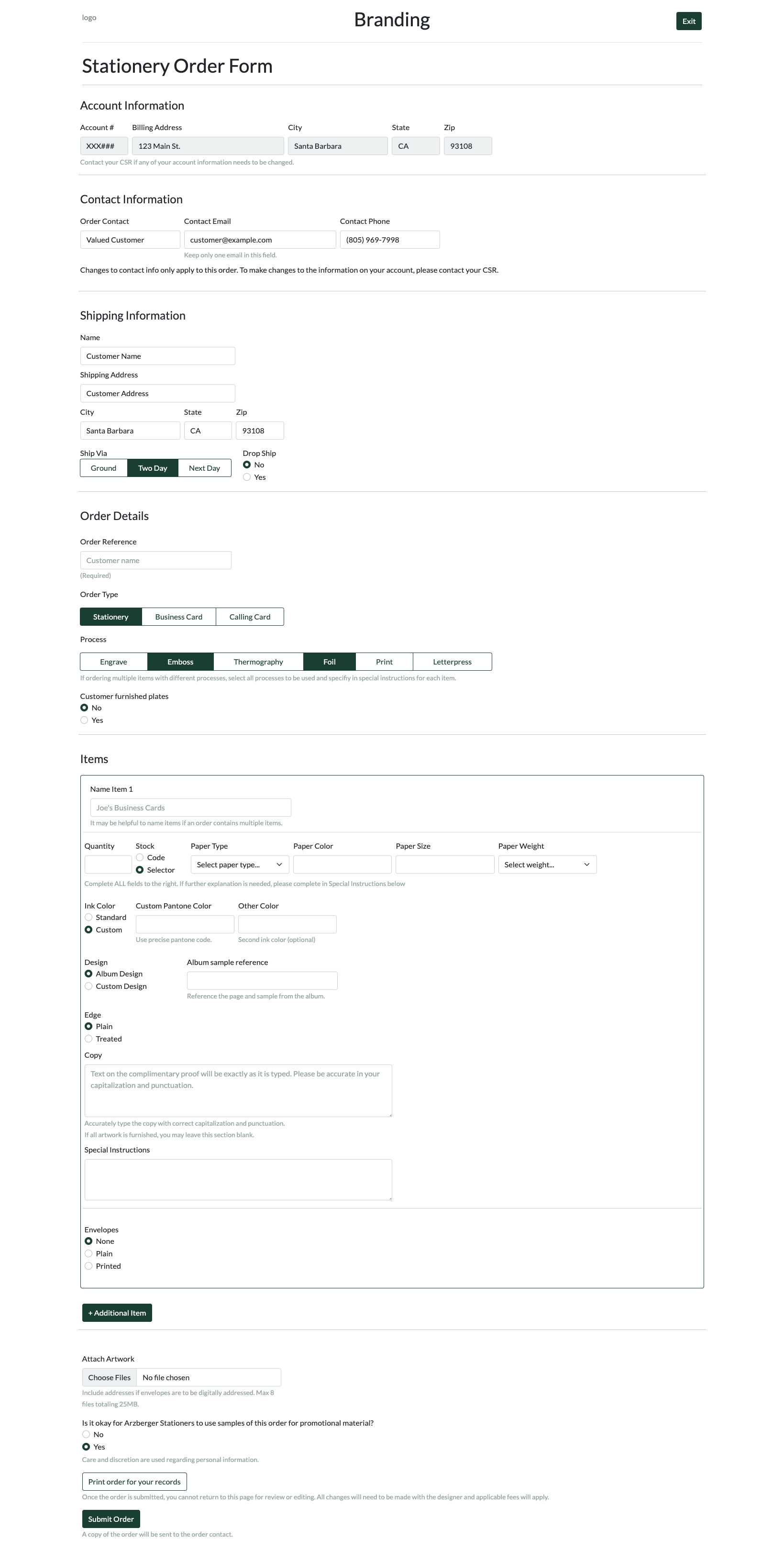Add an additional item
This screenshot has height=1551, width=784.
pyautogui.click(x=117, y=1313)
